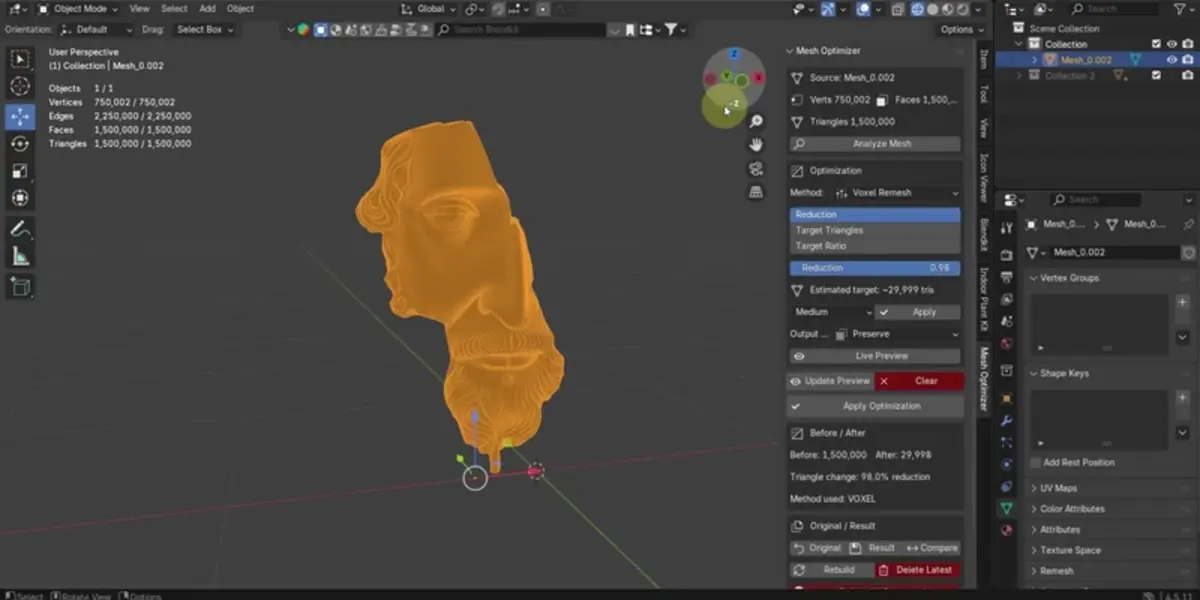This screenshot has height=600, width=1200.
Task: Click the Analyze Mesh button
Action: [x=875, y=144]
